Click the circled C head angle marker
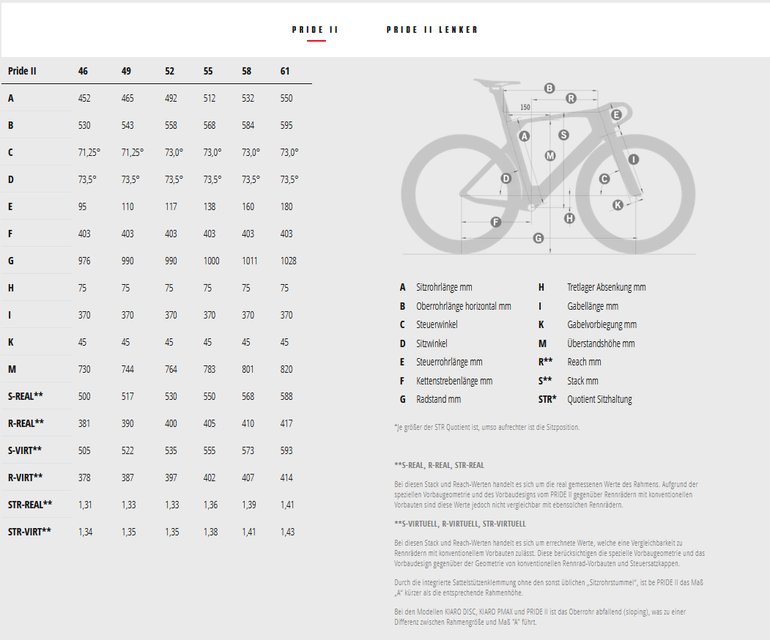The image size is (770, 640). (x=604, y=179)
